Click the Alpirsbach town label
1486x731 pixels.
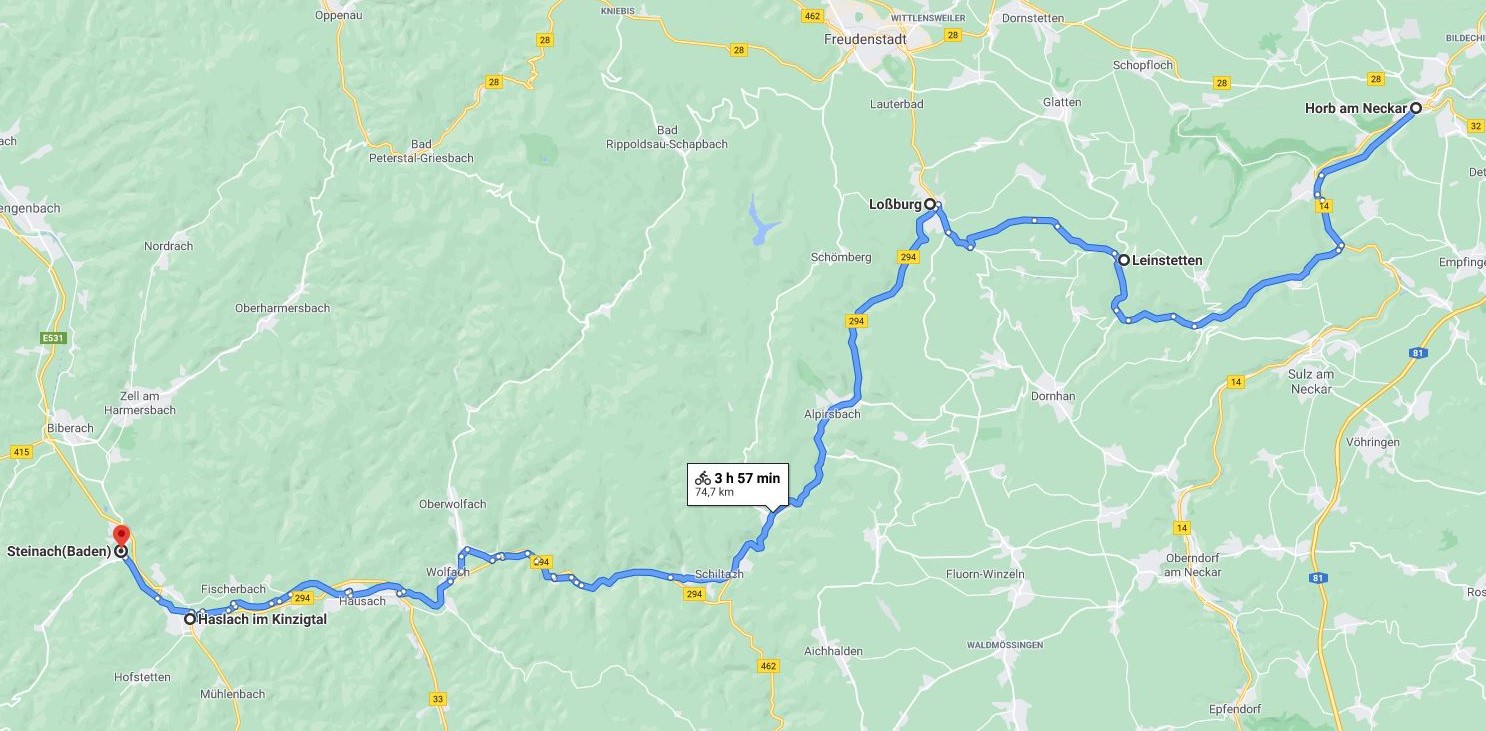point(832,414)
